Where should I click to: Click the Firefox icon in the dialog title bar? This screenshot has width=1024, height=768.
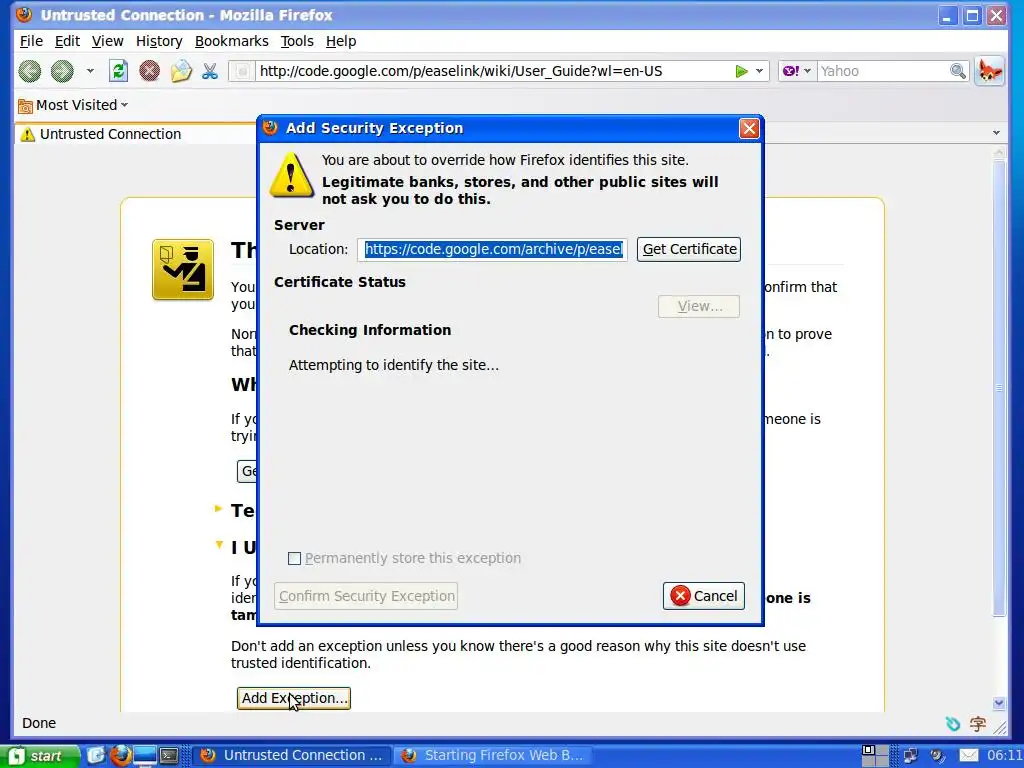tap(270, 128)
